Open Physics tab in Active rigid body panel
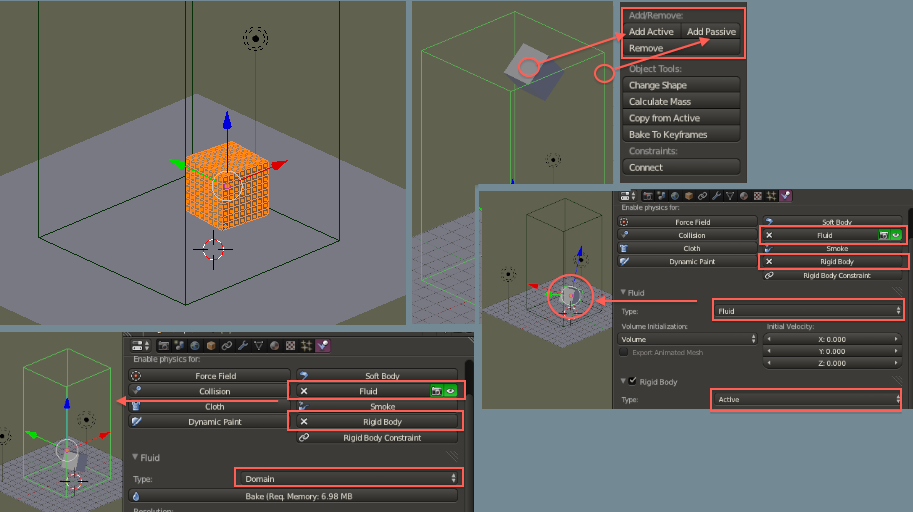 tap(785, 196)
